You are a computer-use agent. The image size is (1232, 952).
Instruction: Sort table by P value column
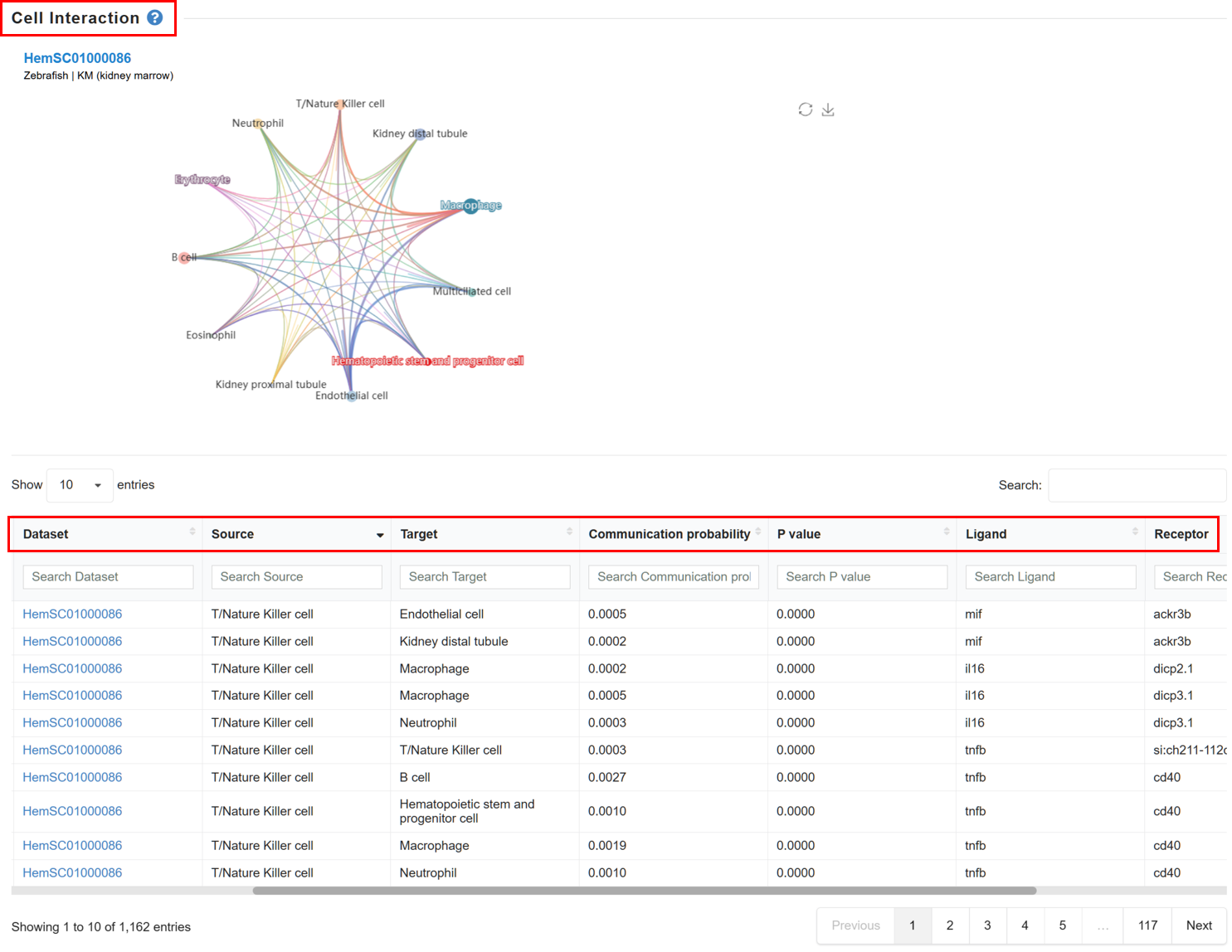(x=862, y=534)
